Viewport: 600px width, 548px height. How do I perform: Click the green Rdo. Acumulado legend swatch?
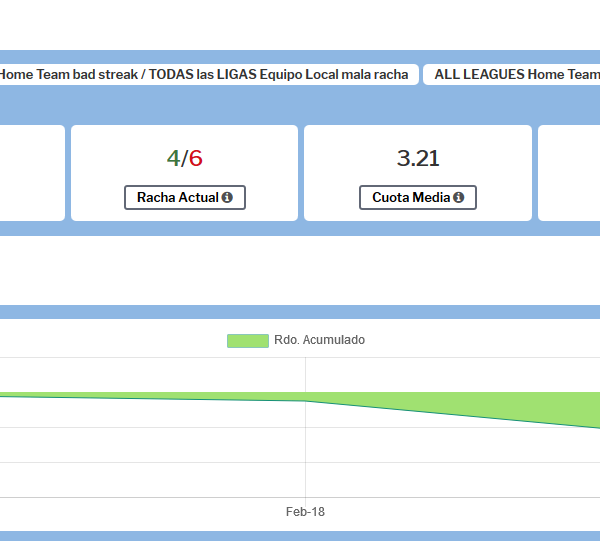247,341
